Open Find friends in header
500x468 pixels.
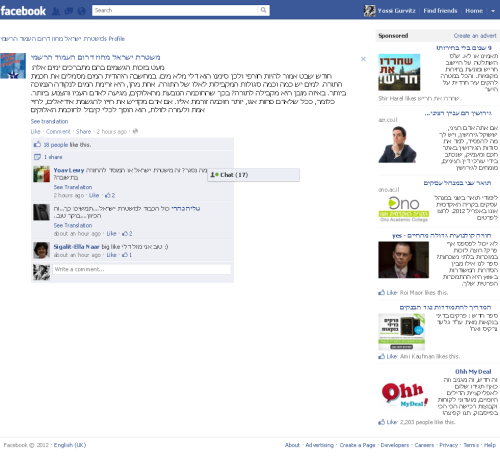[440, 11]
